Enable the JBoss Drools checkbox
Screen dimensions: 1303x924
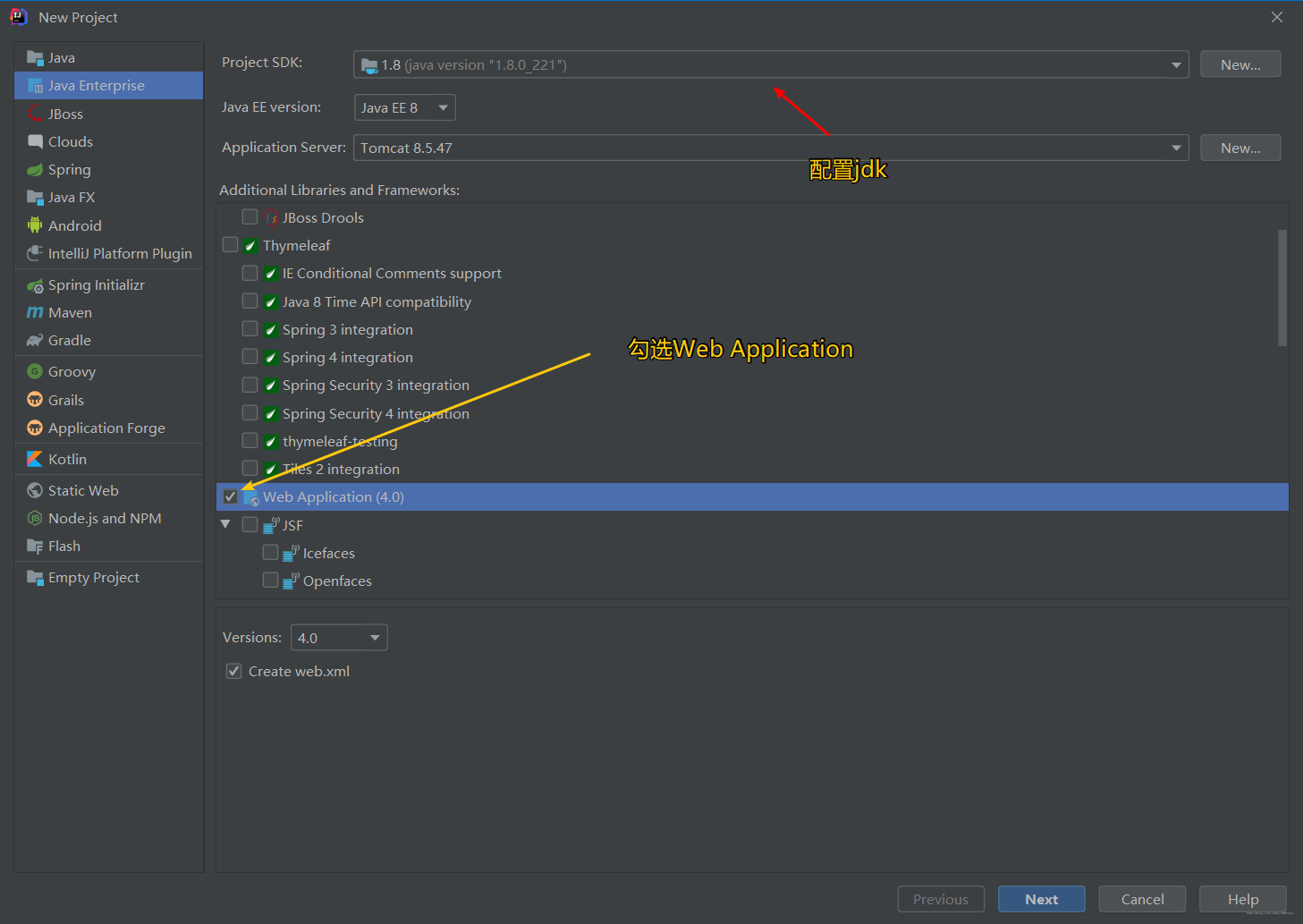(x=250, y=216)
